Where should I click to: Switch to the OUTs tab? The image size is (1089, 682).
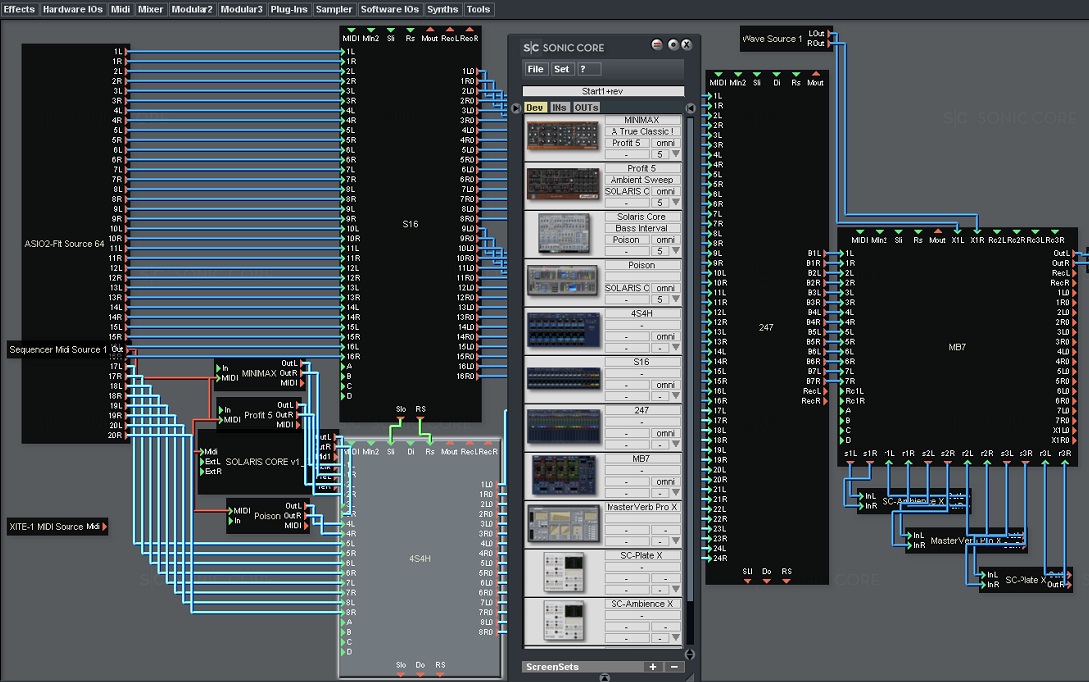click(586, 108)
